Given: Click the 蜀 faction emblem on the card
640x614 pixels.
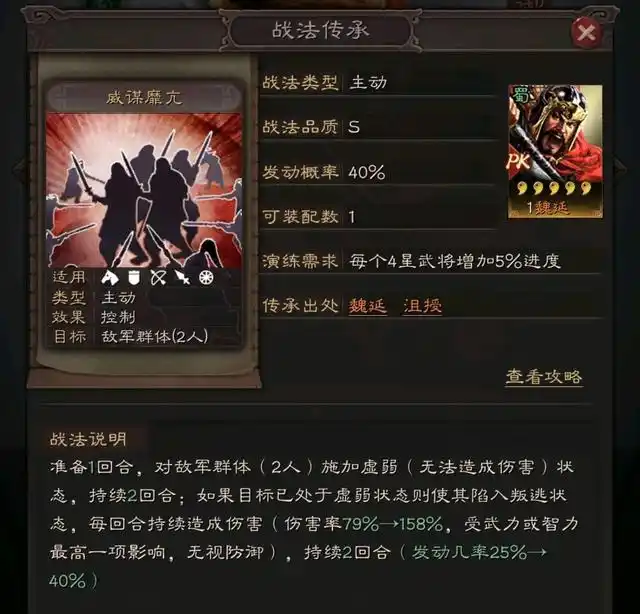Looking at the screenshot, I should 519,95.
